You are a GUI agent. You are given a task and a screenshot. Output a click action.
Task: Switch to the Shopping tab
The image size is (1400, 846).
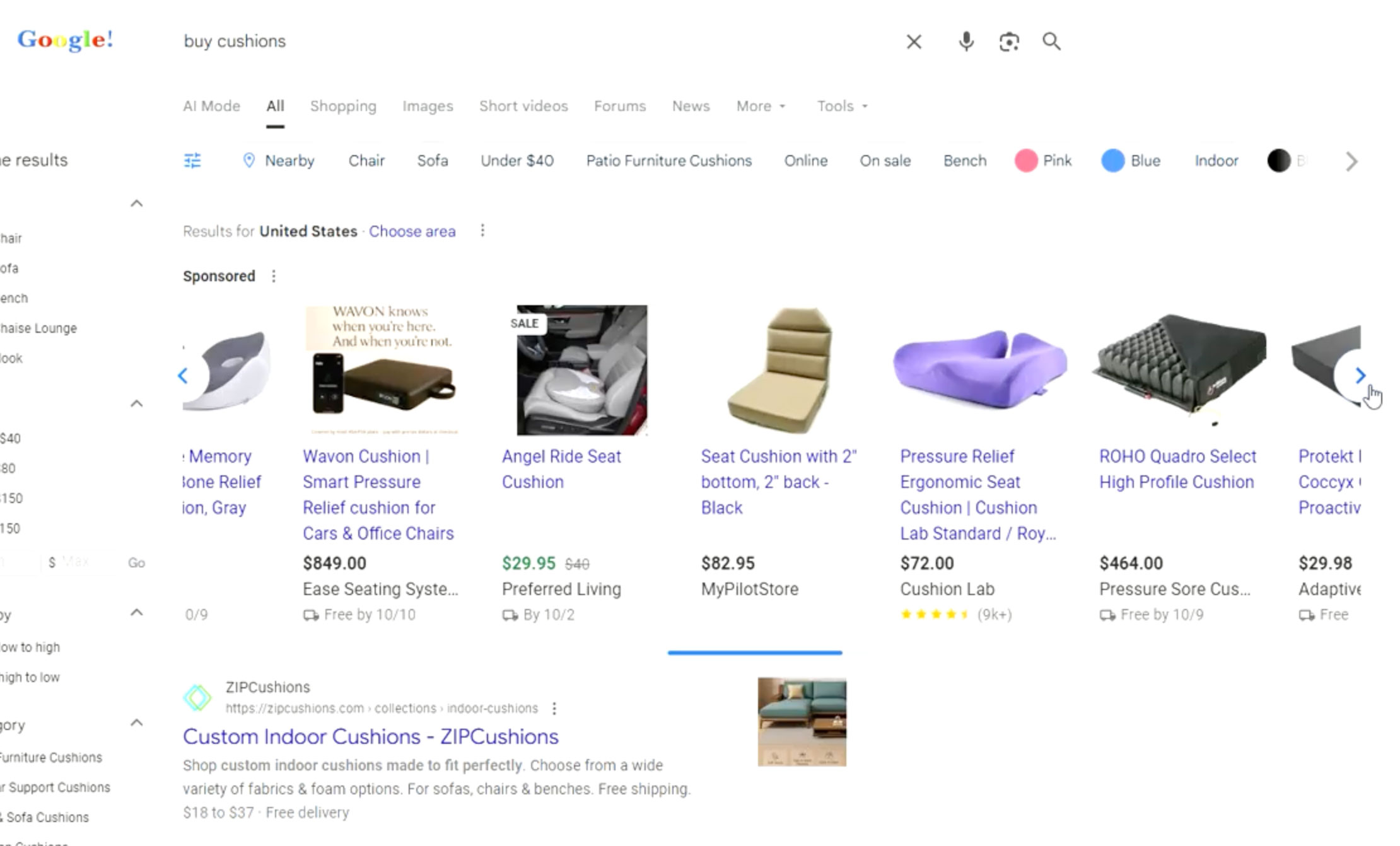click(343, 106)
